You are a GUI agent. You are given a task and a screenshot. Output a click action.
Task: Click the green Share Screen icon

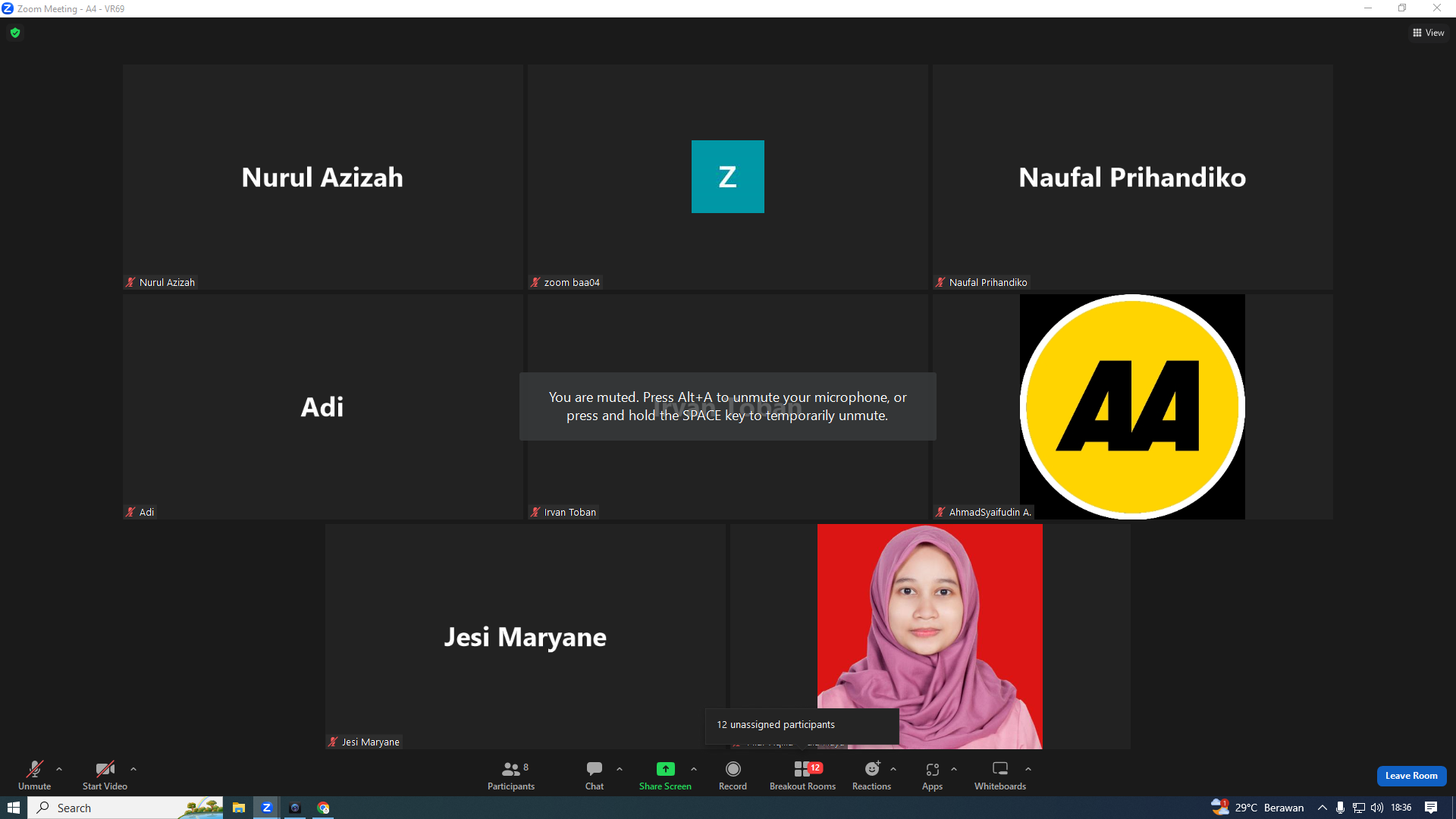click(x=665, y=769)
